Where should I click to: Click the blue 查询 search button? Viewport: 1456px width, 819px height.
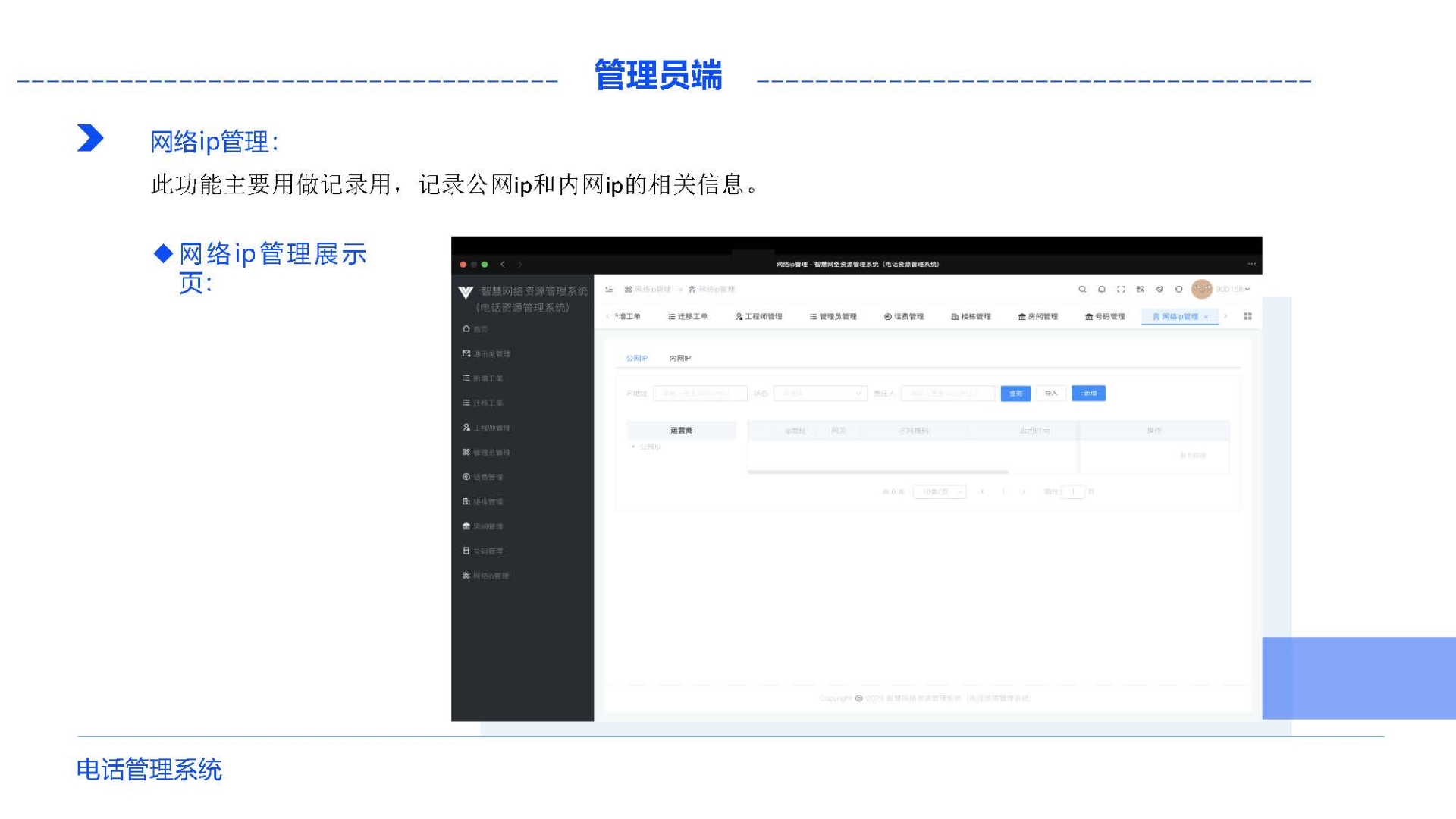click(1015, 394)
